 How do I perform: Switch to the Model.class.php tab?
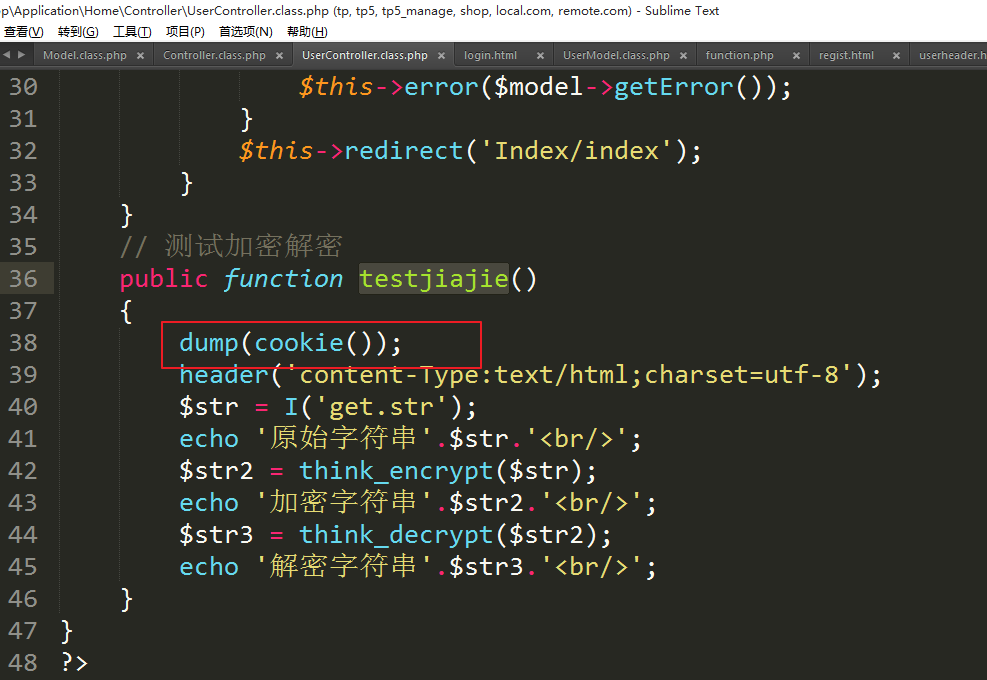[85, 56]
